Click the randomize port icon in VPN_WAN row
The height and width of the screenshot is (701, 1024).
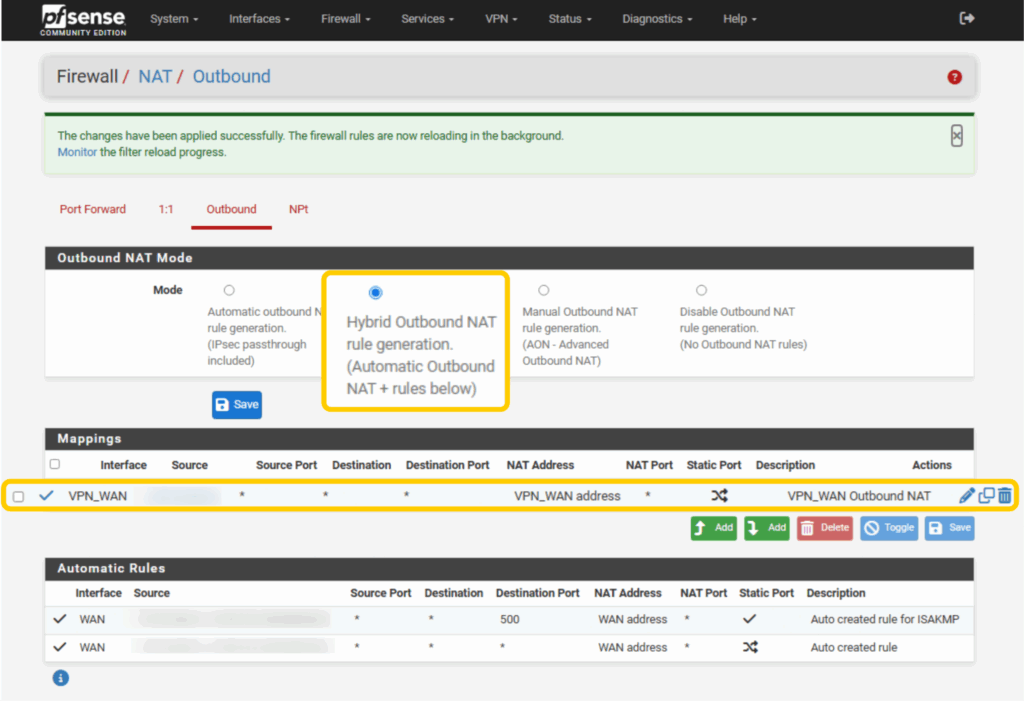(x=719, y=495)
